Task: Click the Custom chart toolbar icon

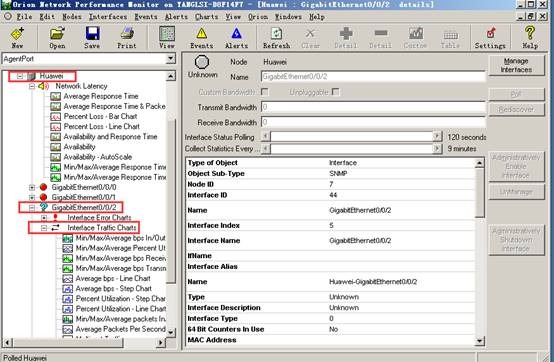Action: pyautogui.click(x=416, y=34)
